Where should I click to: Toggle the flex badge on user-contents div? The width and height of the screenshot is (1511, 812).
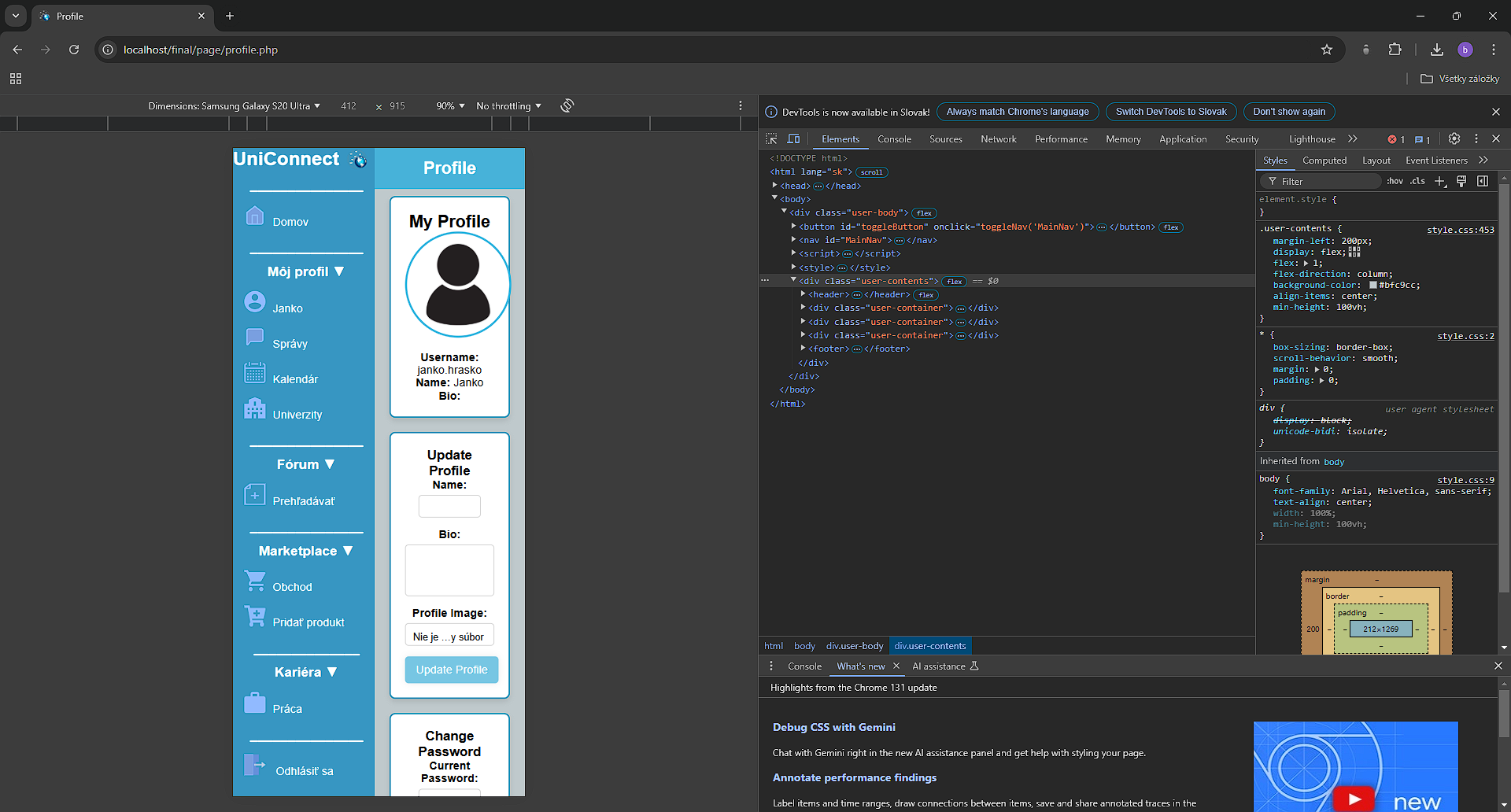pyautogui.click(x=955, y=282)
